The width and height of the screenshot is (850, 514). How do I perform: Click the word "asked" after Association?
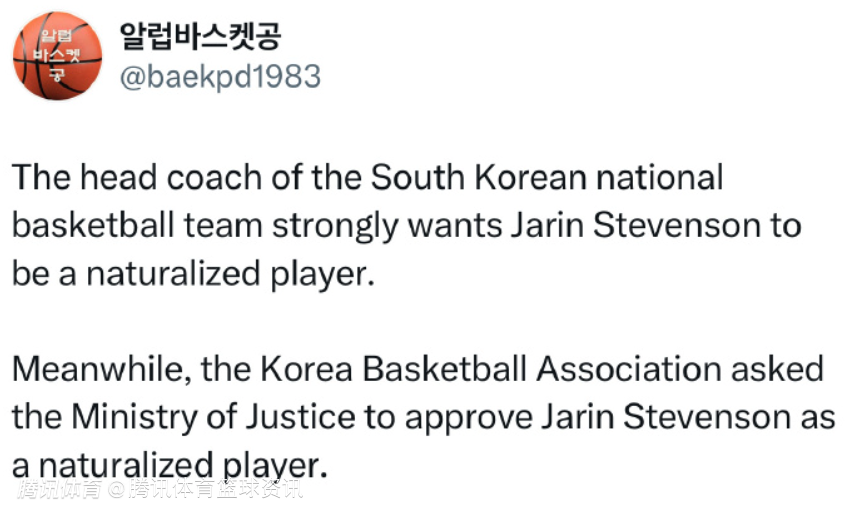coord(777,369)
